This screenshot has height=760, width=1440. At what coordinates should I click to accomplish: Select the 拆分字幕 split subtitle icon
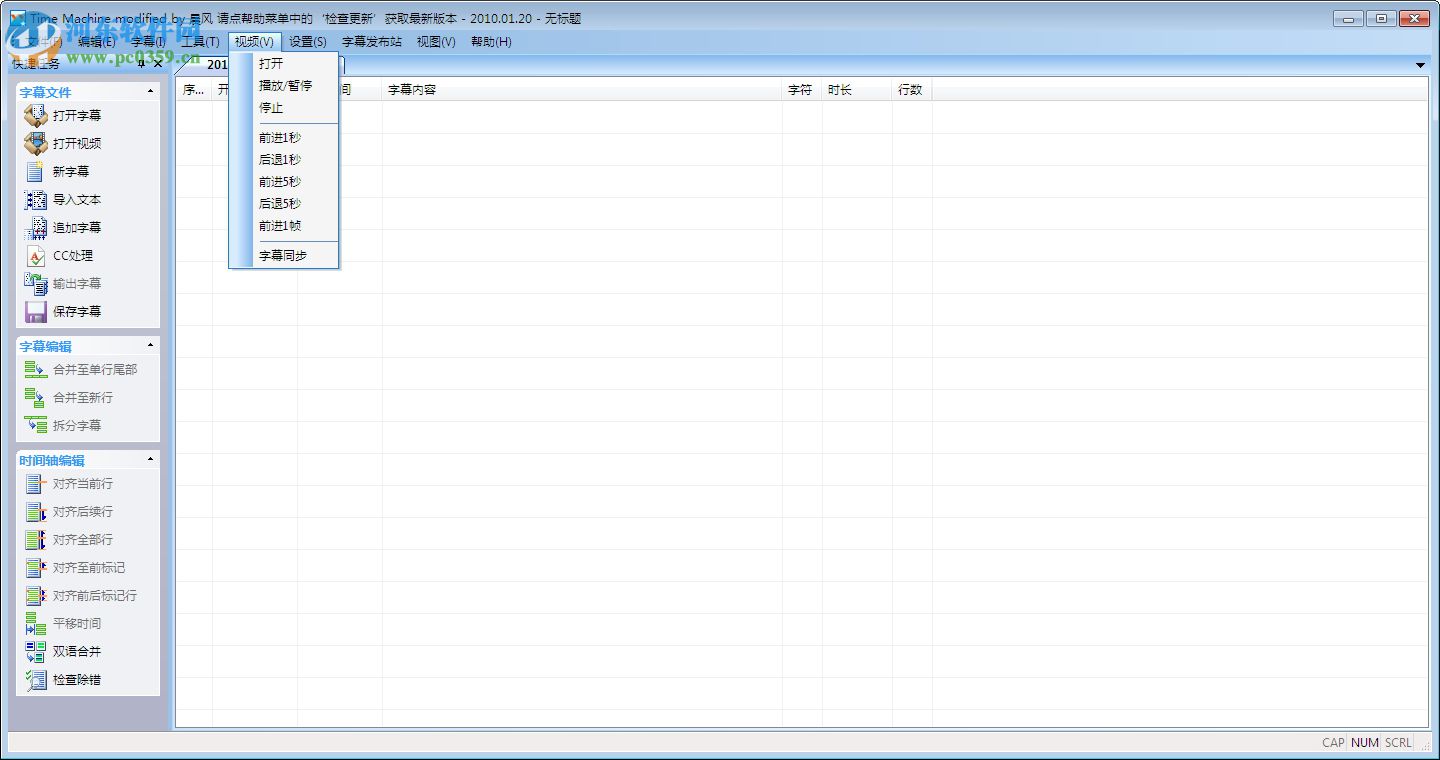pos(37,425)
